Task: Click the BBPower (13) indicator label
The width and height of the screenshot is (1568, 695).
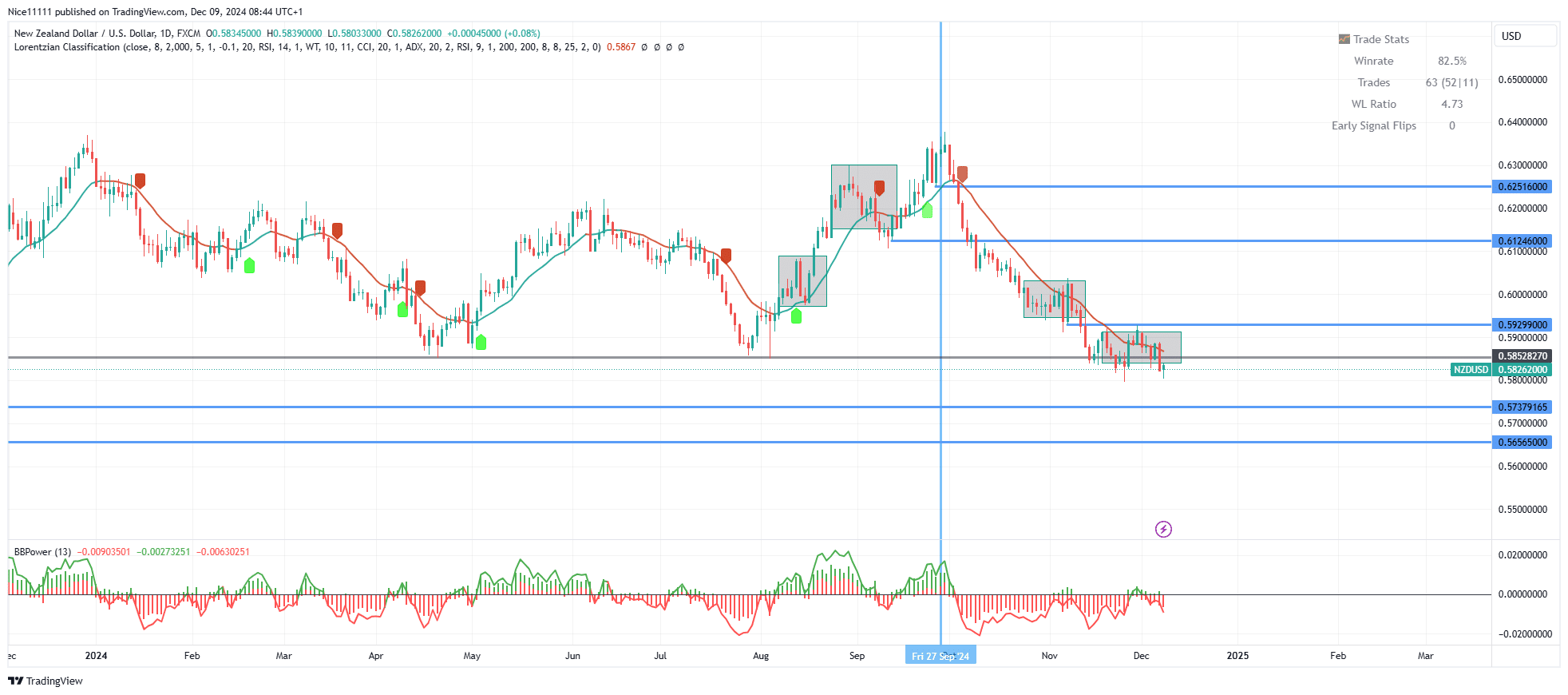Action: 42,552
